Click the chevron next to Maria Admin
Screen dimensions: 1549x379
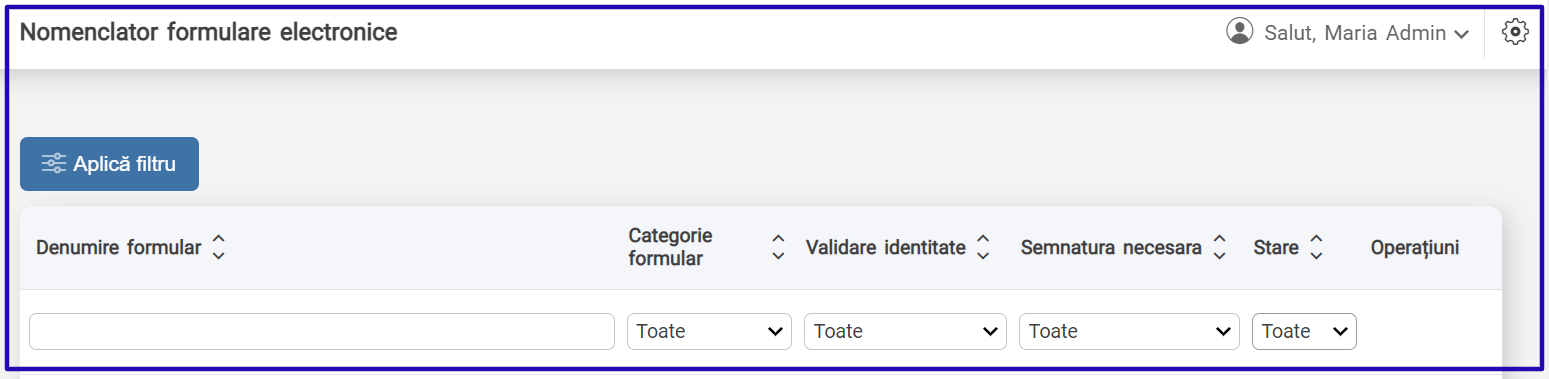tap(1461, 35)
